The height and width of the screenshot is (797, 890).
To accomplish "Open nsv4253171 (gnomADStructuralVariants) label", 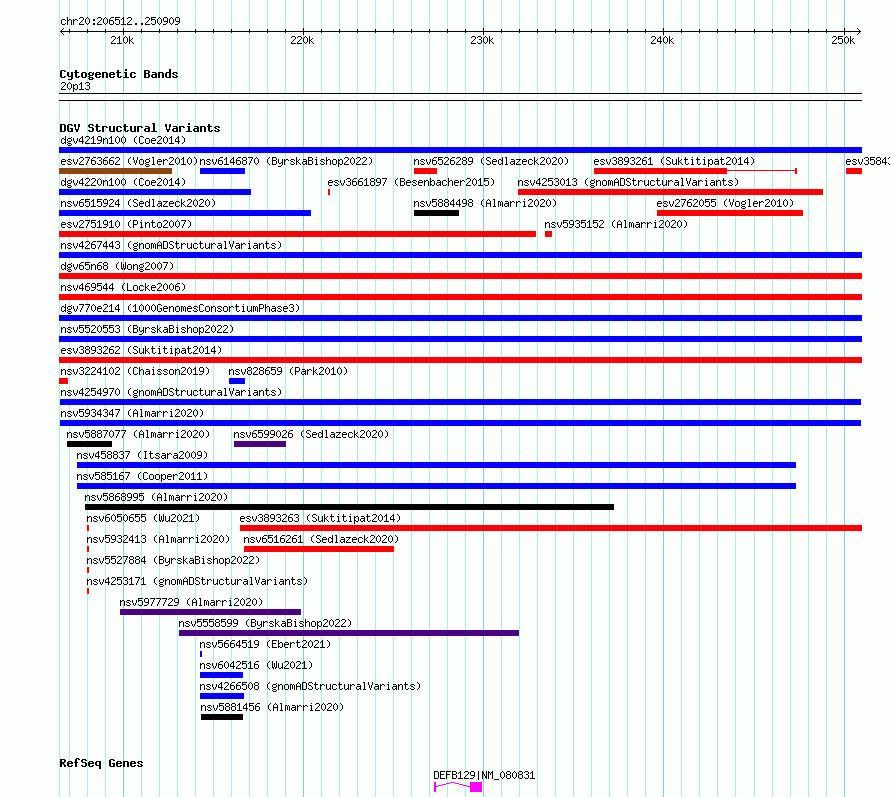I will (x=197, y=581).
